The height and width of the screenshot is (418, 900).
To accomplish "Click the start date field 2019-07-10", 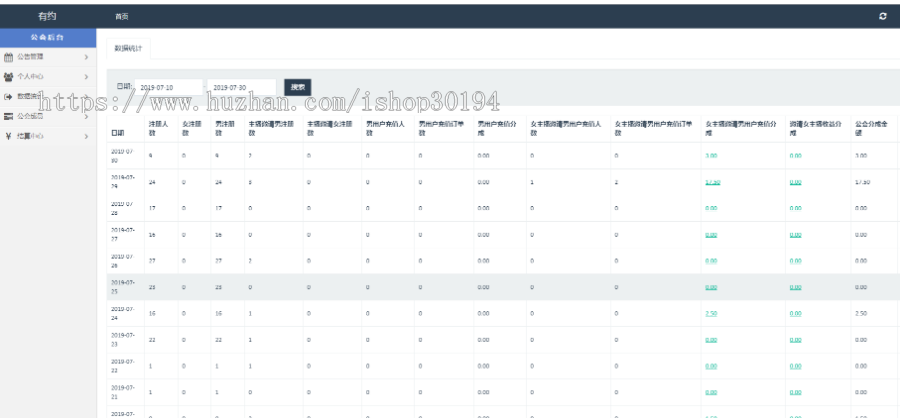I will [x=168, y=87].
